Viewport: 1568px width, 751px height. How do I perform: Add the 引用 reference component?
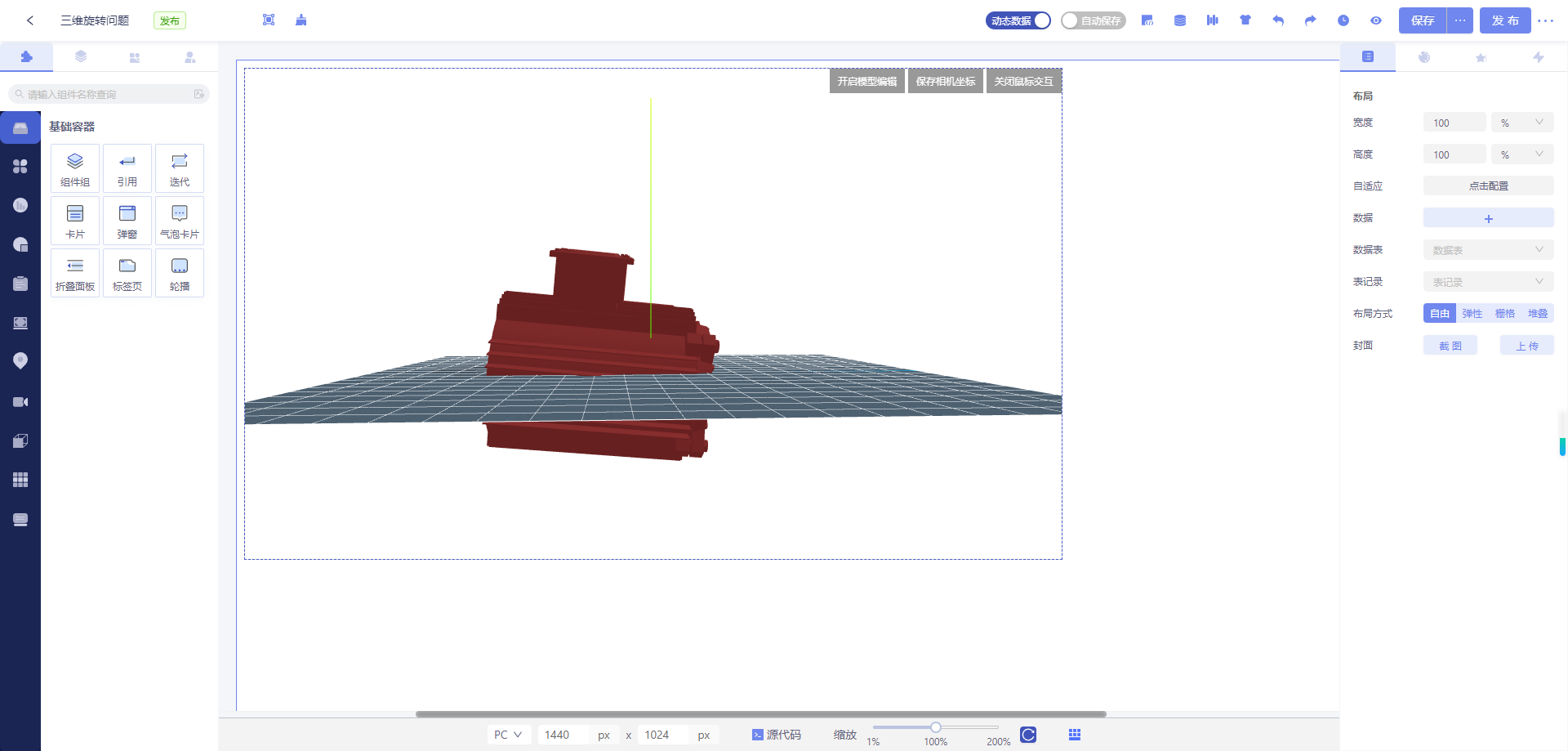click(x=127, y=168)
